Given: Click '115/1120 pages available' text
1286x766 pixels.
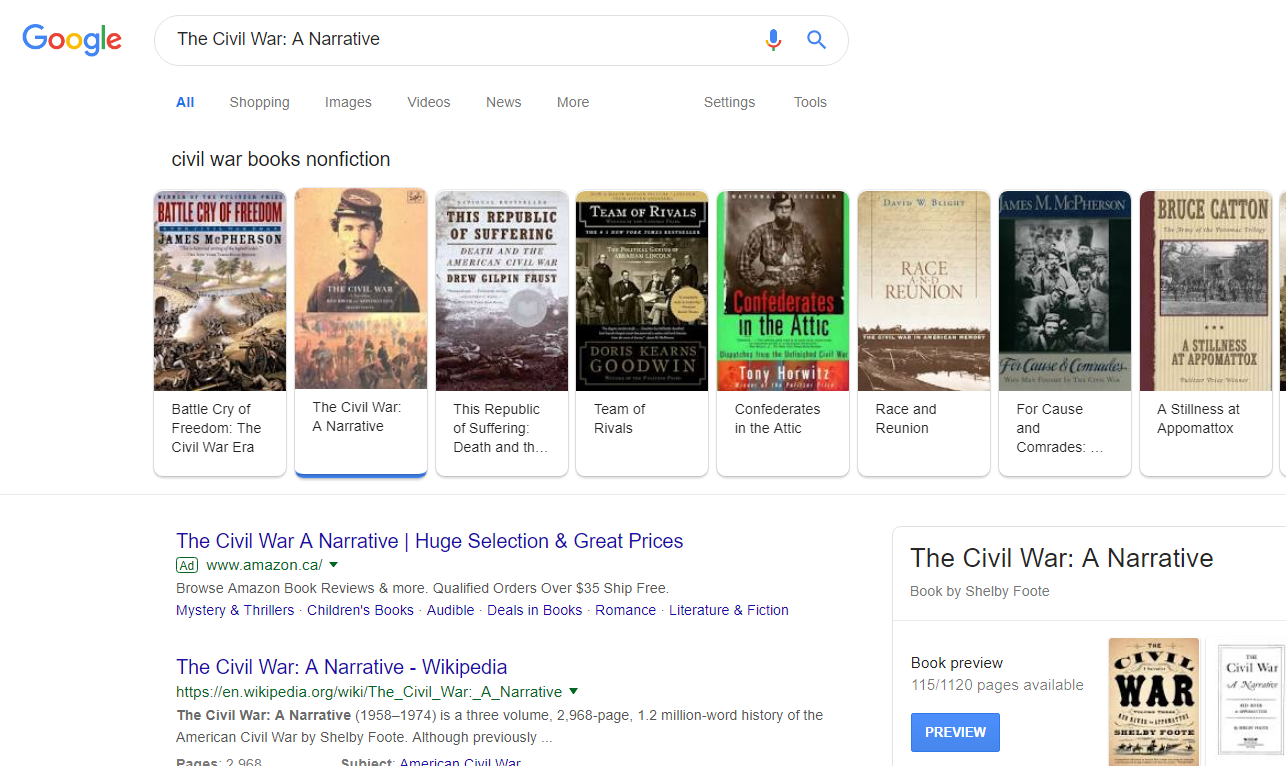Looking at the screenshot, I should click(x=997, y=685).
